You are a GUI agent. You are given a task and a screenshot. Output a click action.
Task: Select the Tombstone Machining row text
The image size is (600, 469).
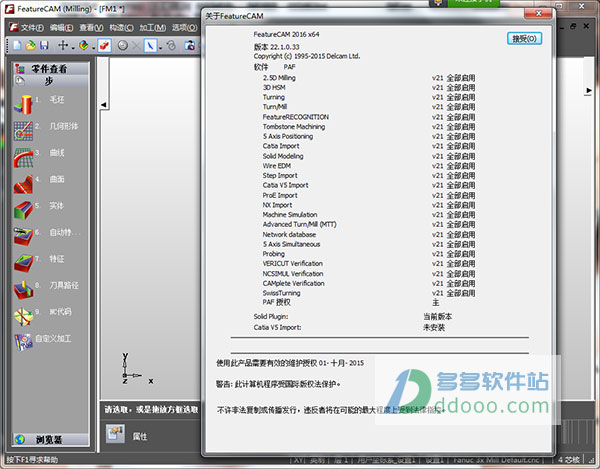[293, 127]
